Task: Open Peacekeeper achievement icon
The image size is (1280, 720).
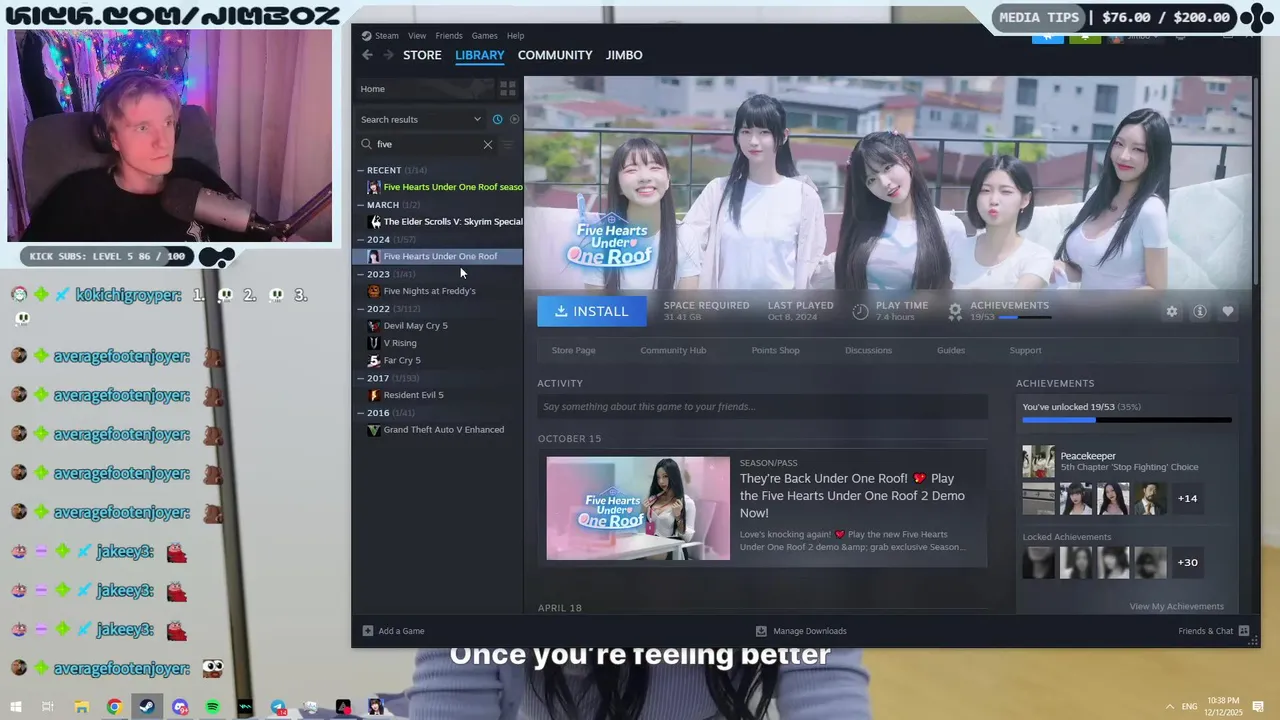Action: coord(1038,461)
